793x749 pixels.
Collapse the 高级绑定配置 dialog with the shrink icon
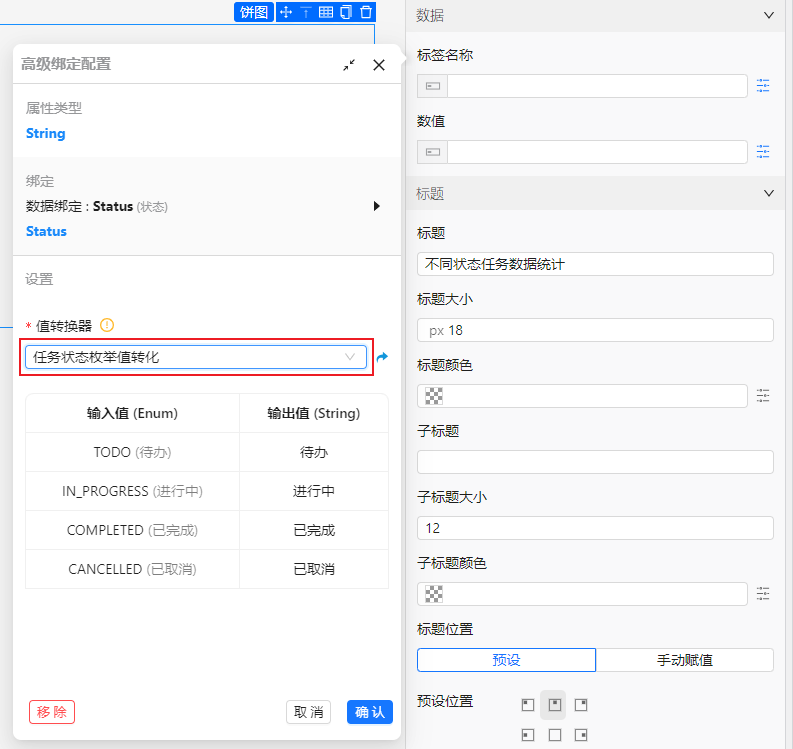click(x=349, y=65)
